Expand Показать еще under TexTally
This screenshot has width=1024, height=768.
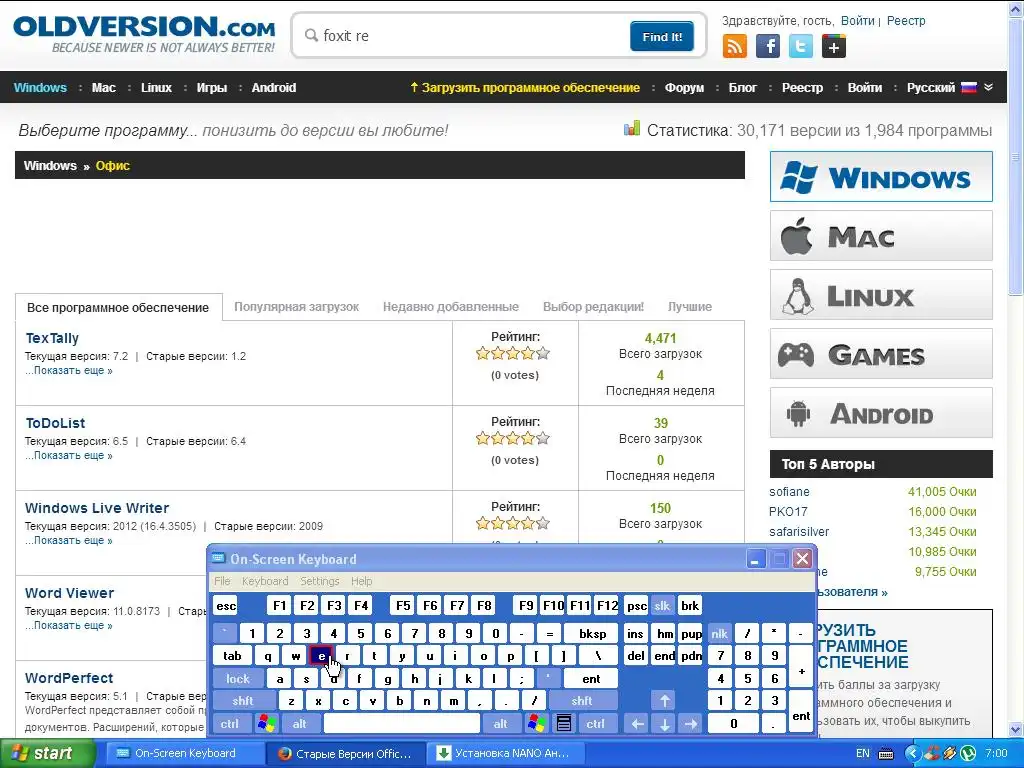click(69, 370)
